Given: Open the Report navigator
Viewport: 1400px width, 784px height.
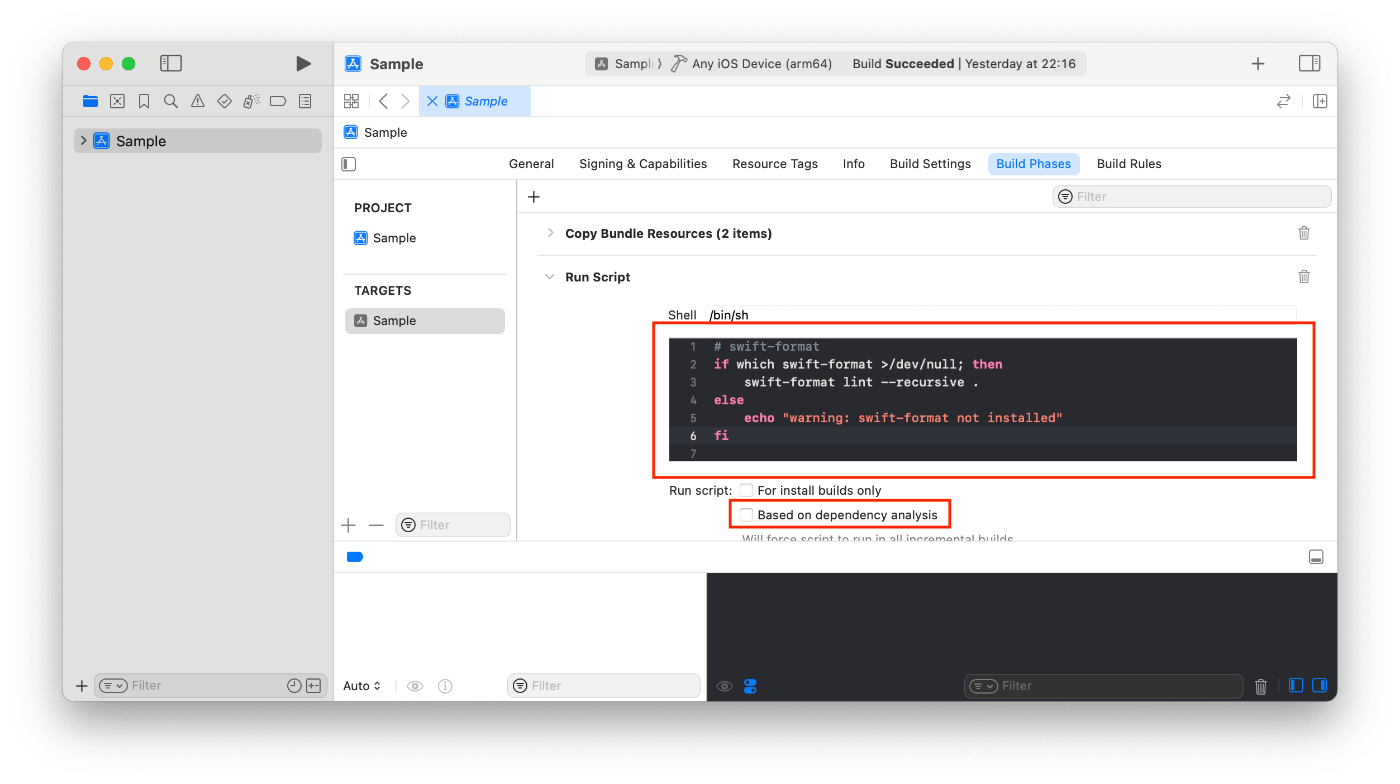Looking at the screenshot, I should click(x=305, y=101).
